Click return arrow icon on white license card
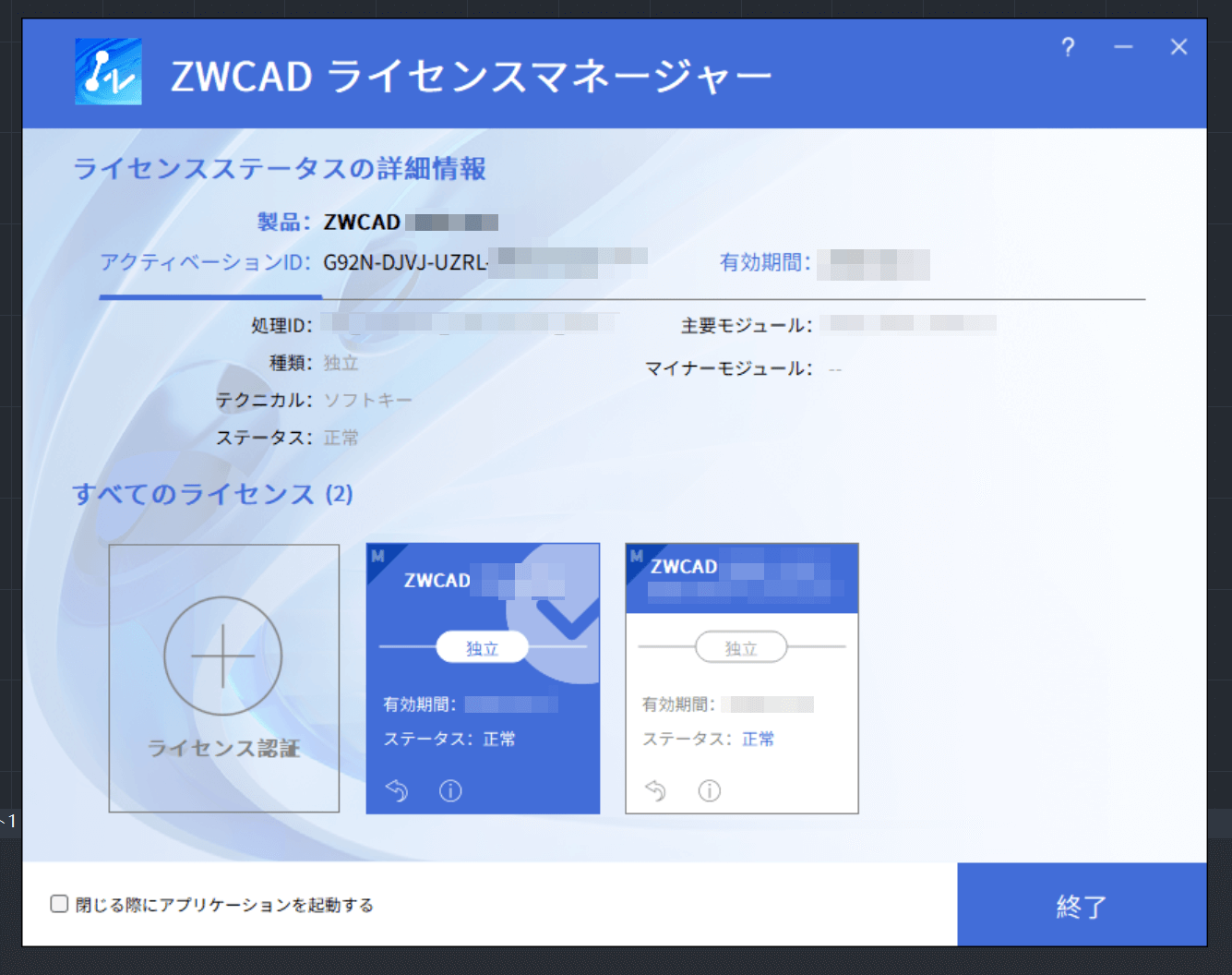This screenshot has width=1232, height=975. click(x=655, y=790)
